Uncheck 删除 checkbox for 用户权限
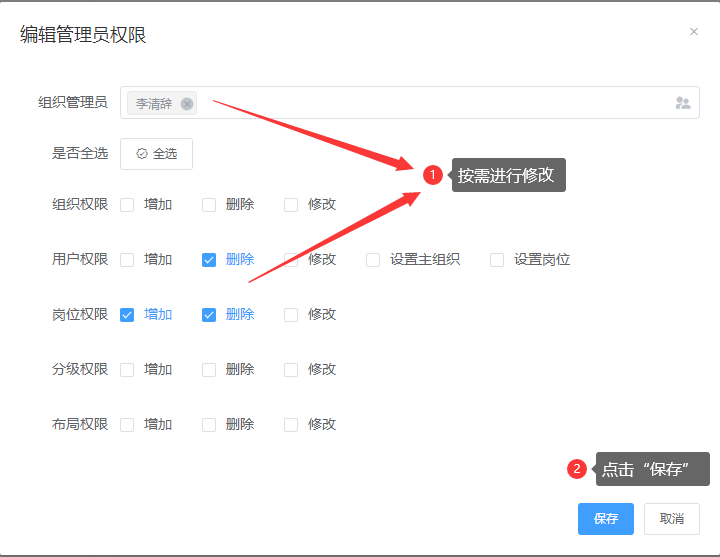This screenshot has width=720, height=557. coord(209,260)
